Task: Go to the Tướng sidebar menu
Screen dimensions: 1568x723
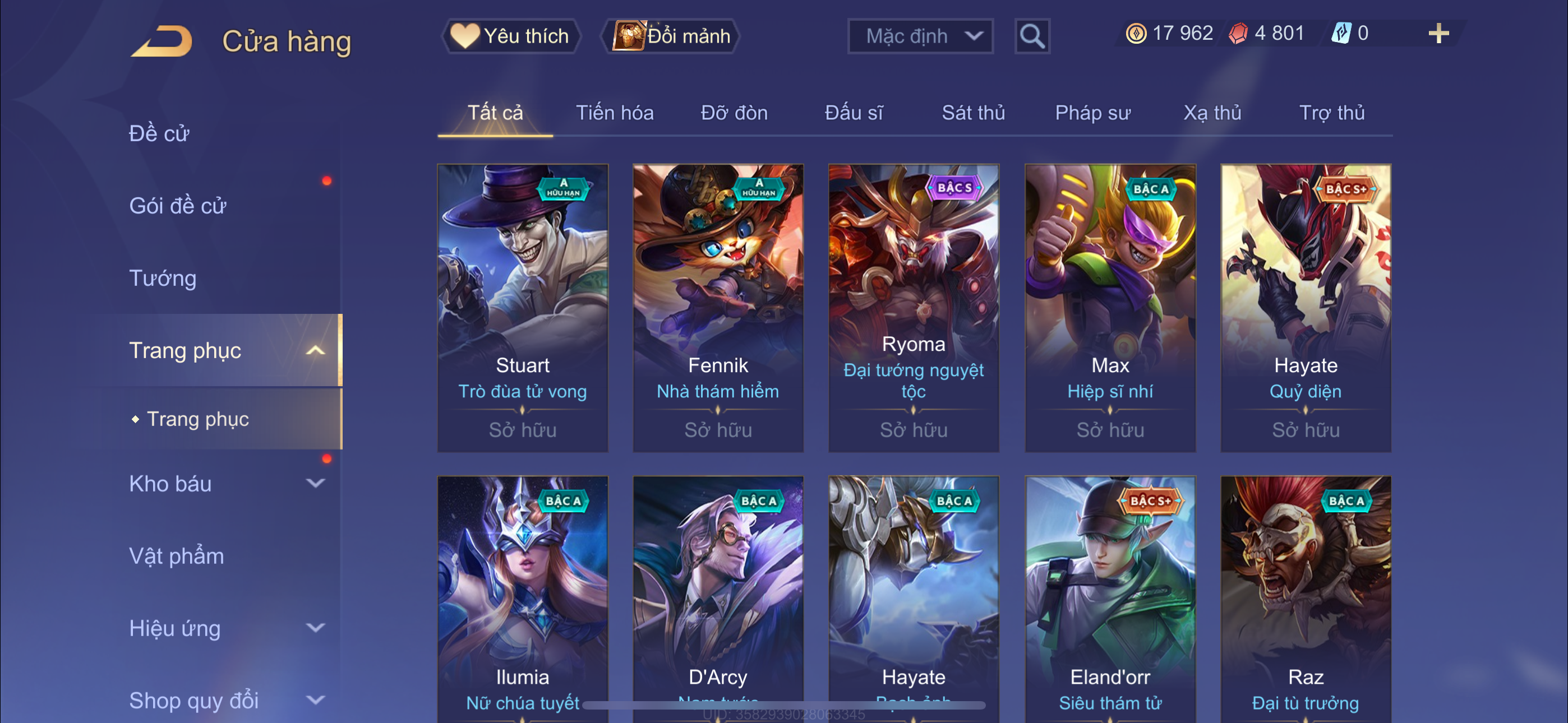Action: 163,279
